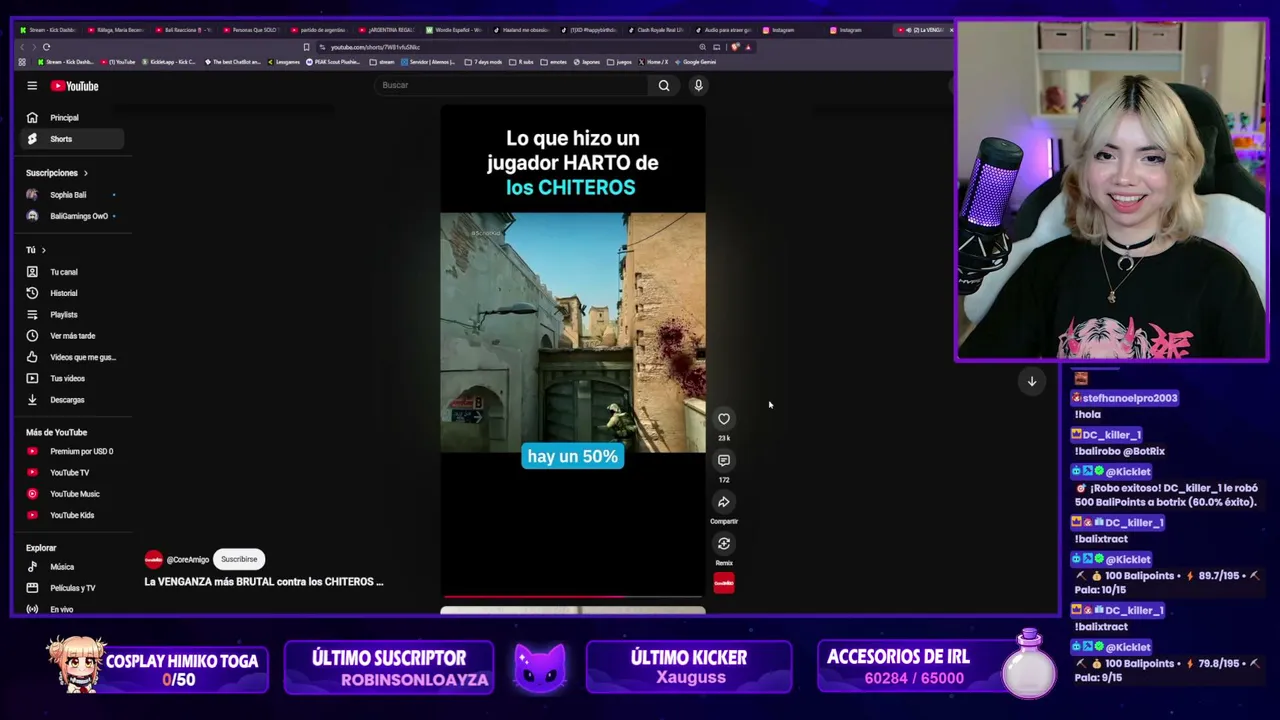The width and height of the screenshot is (1280, 720).
Task: Open the YouTube hamburger guide menu
Action: pyautogui.click(x=32, y=86)
